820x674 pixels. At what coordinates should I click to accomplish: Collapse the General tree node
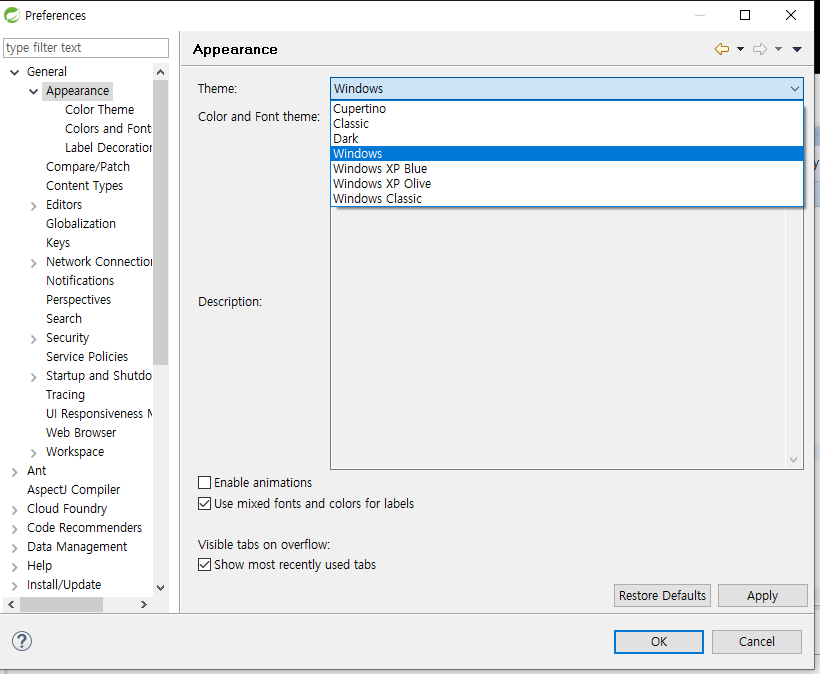click(15, 72)
